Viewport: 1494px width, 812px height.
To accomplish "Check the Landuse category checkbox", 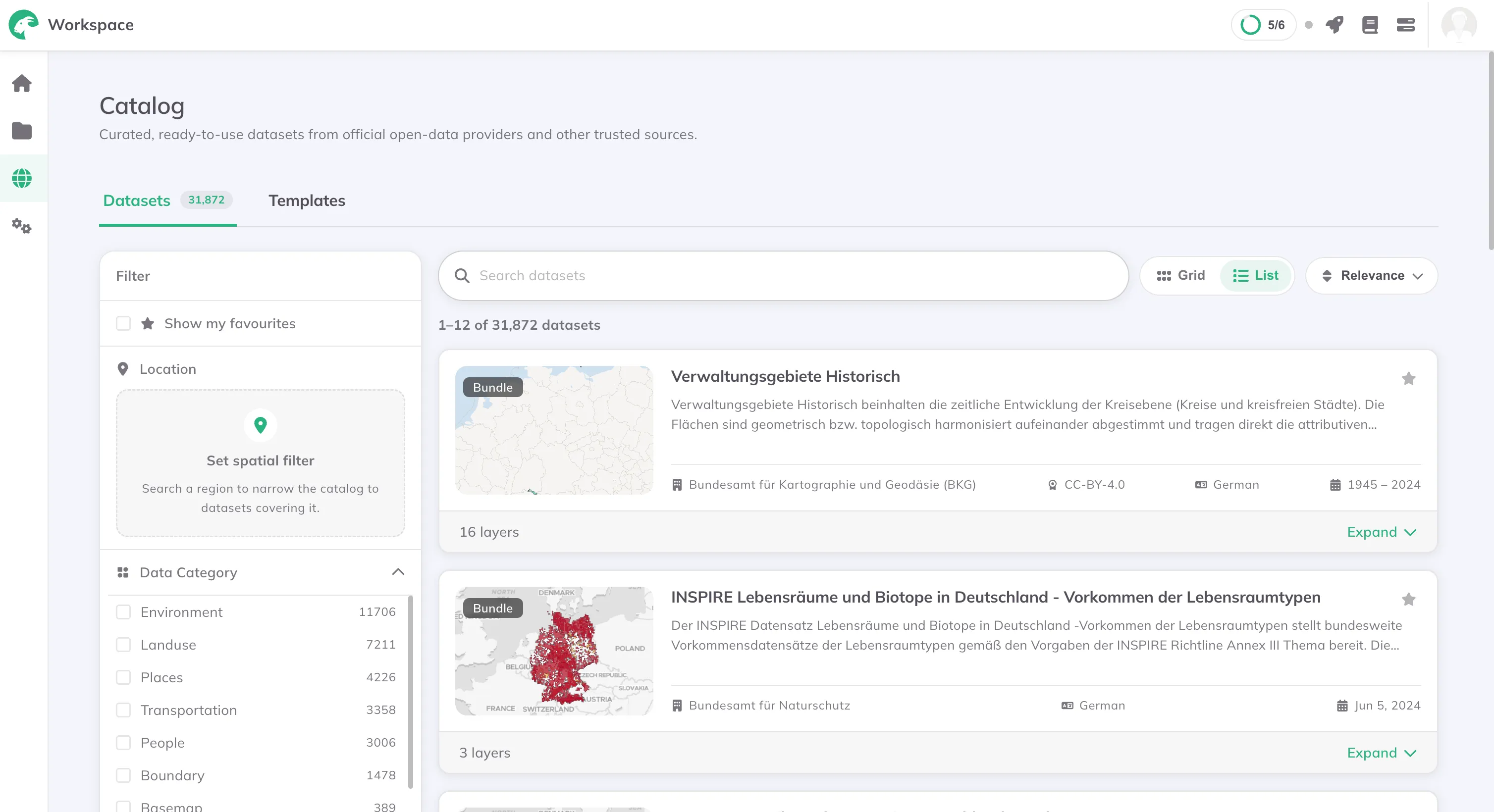I will click(123, 645).
